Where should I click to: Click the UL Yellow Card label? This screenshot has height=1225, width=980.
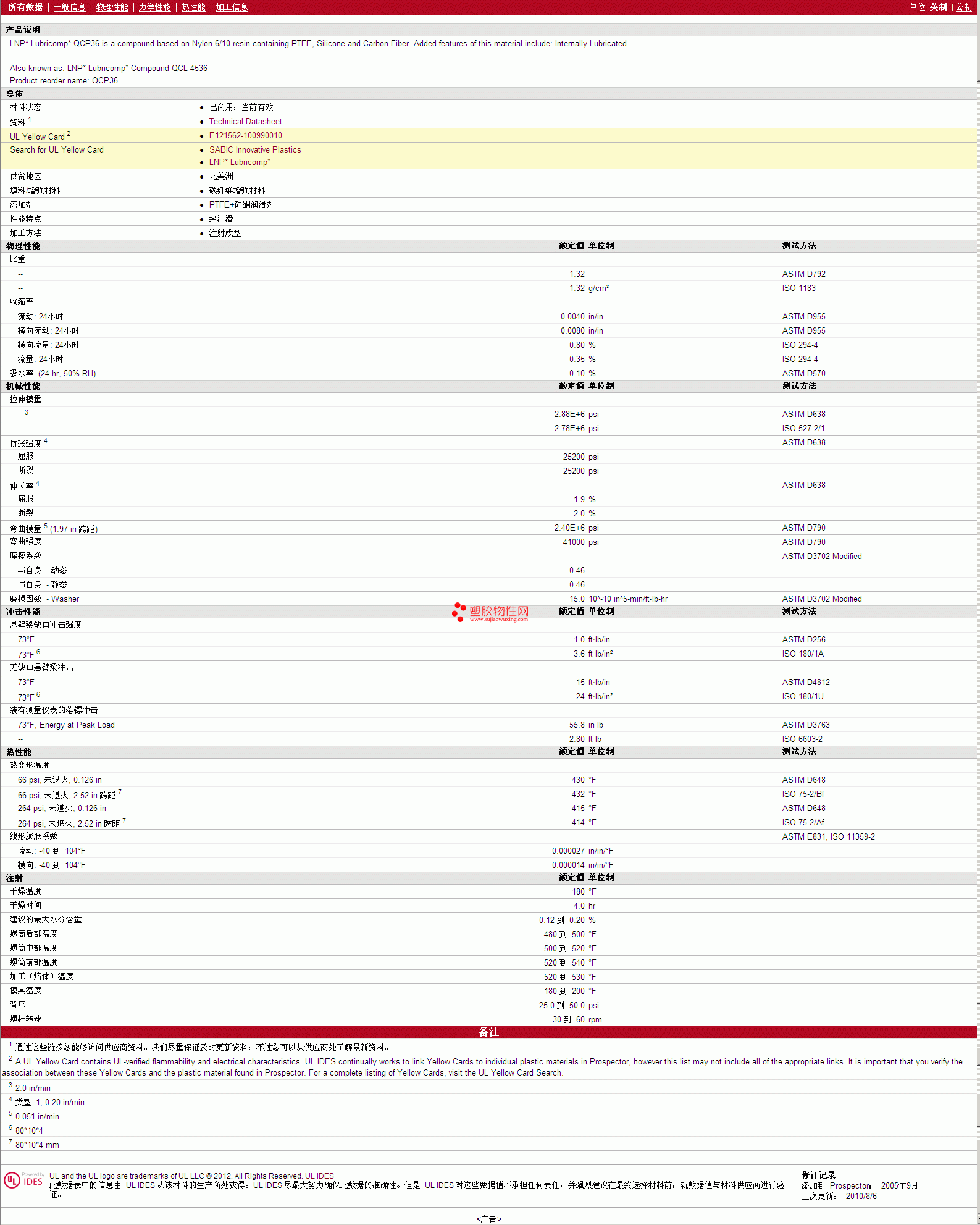click(37, 137)
